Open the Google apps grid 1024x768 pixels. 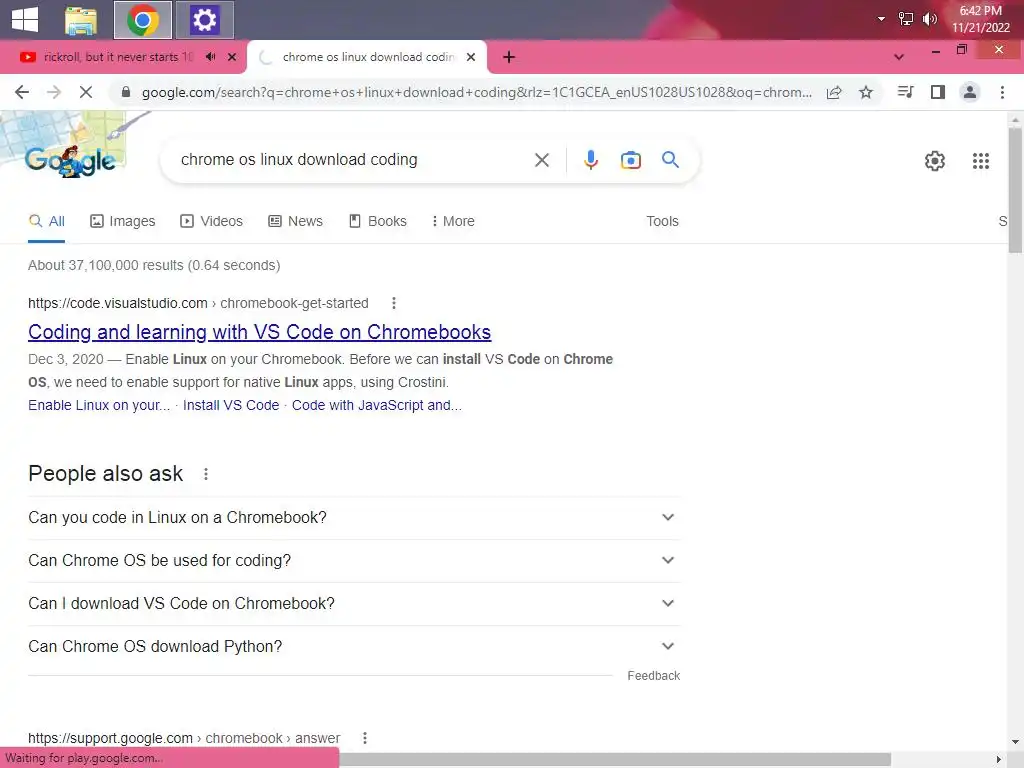(980, 161)
